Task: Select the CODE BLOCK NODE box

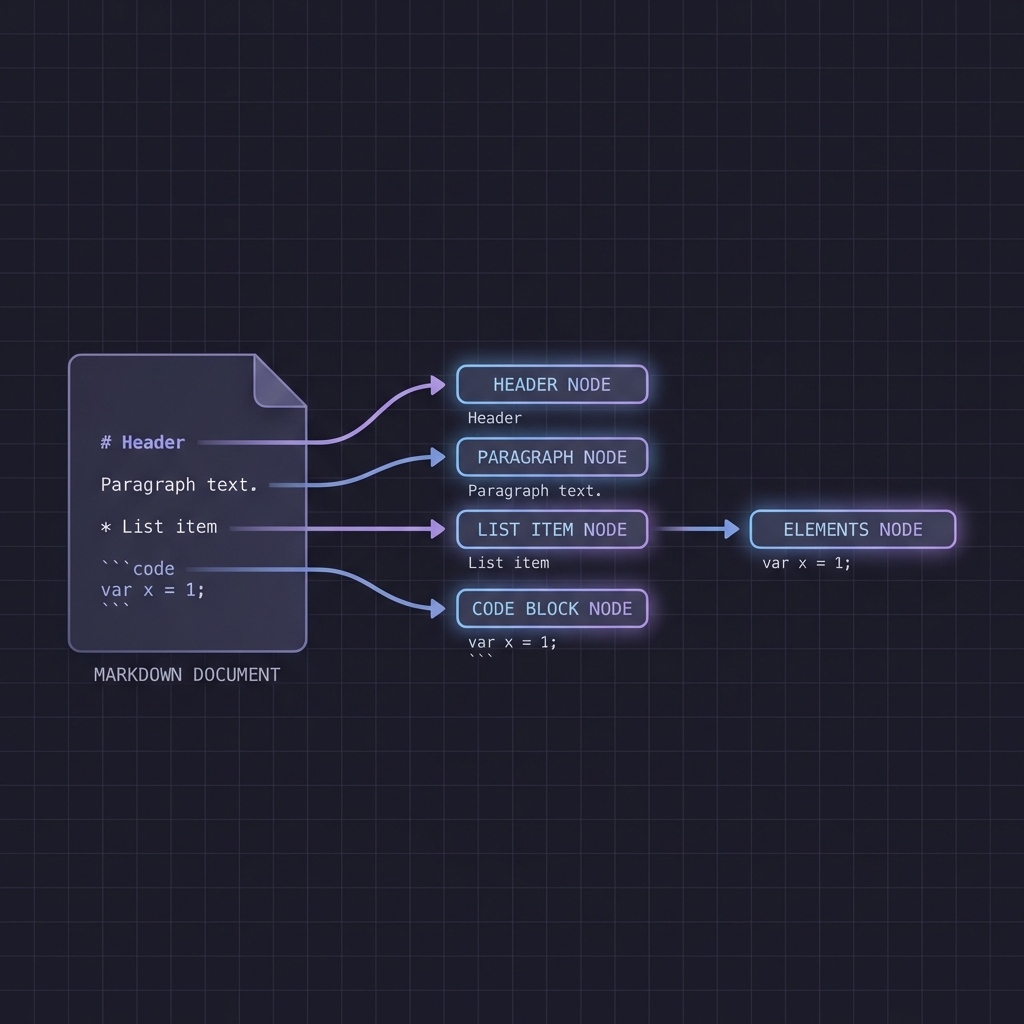Action: (x=552, y=608)
